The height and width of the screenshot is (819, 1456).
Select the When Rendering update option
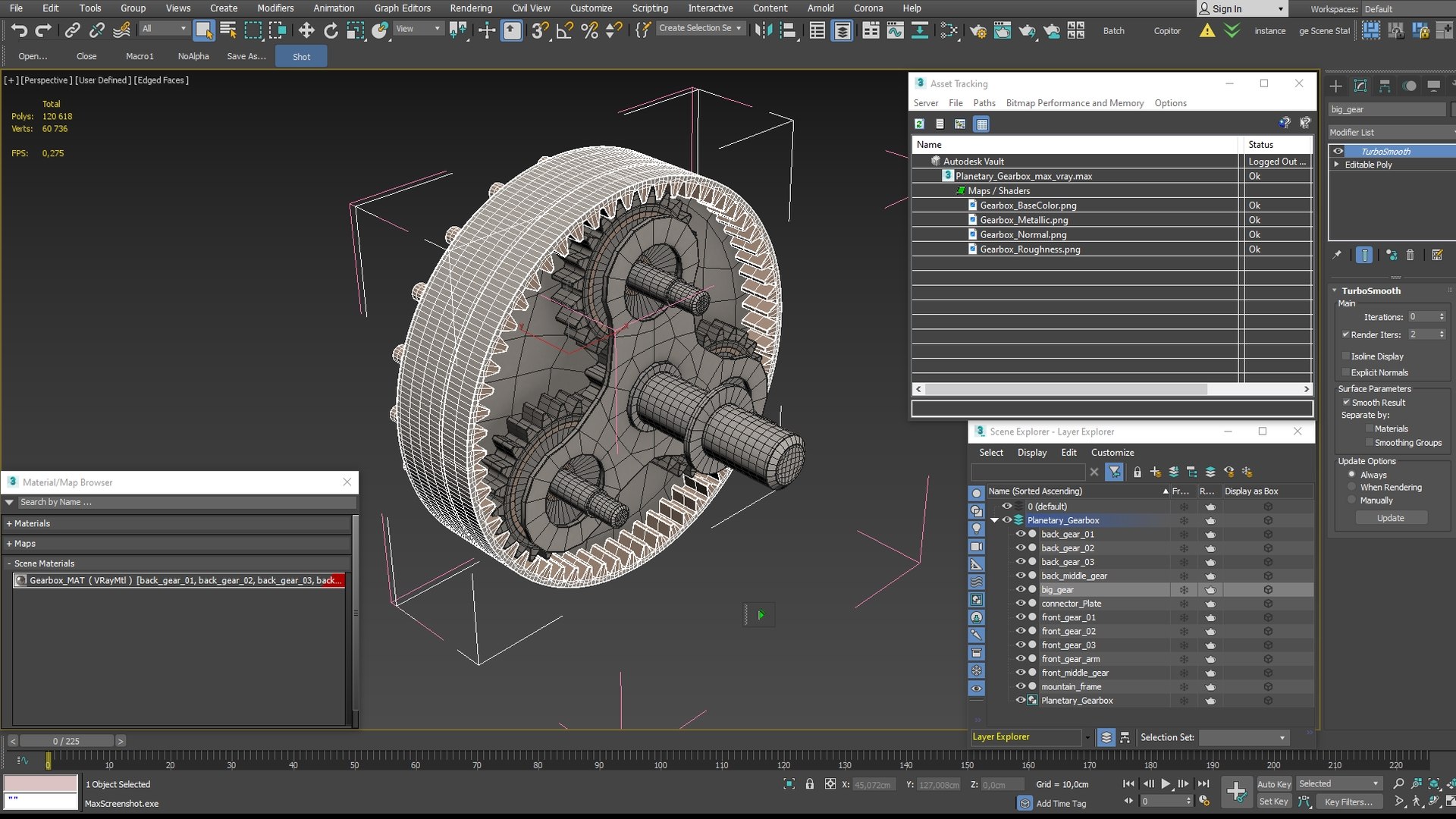1351,488
